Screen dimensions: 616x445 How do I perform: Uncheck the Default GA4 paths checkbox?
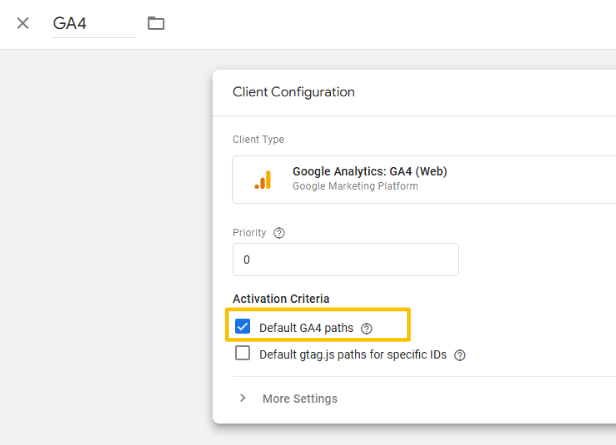[242, 327]
